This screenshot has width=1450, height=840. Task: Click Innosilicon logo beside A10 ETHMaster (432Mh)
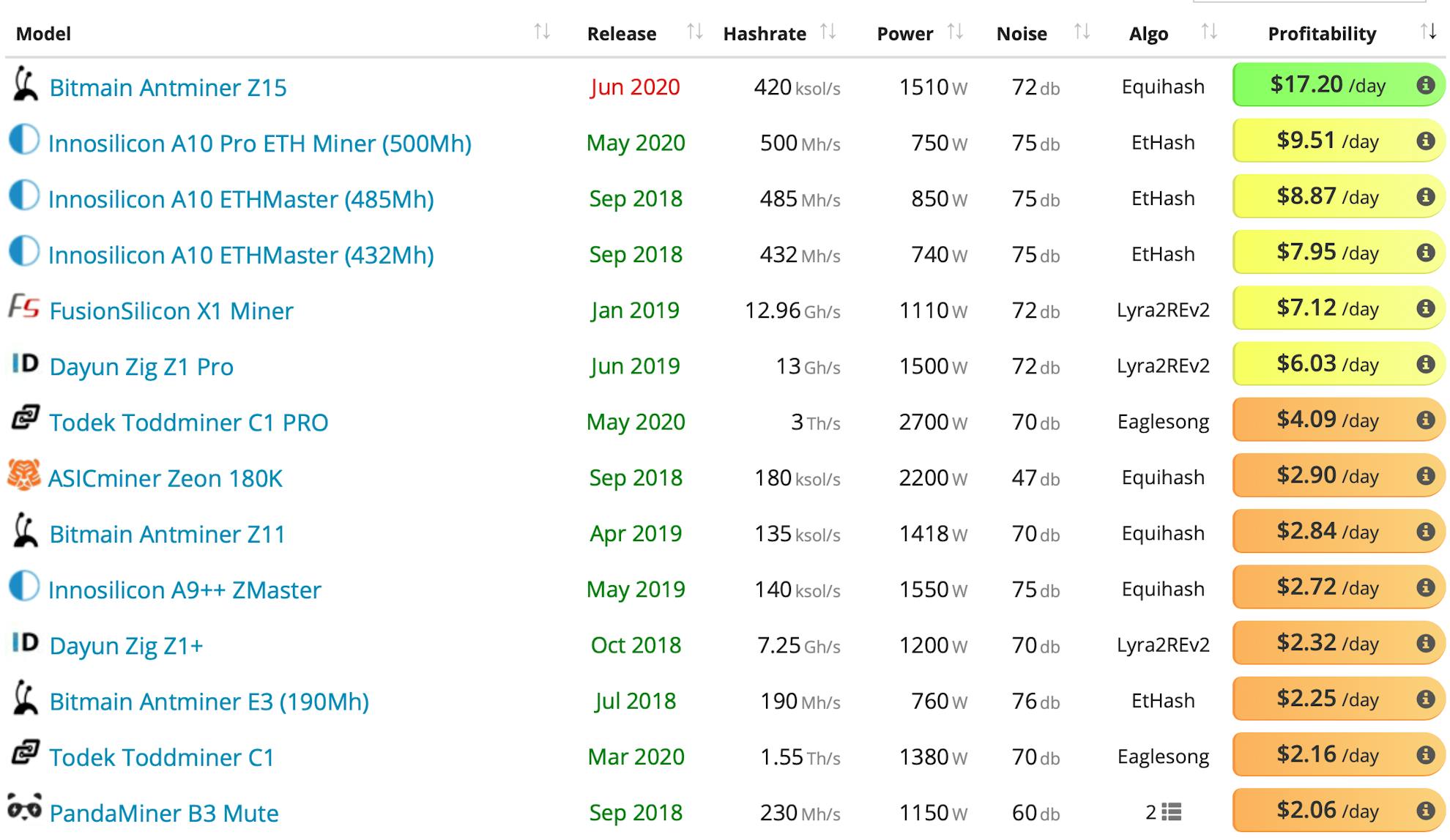click(x=24, y=251)
